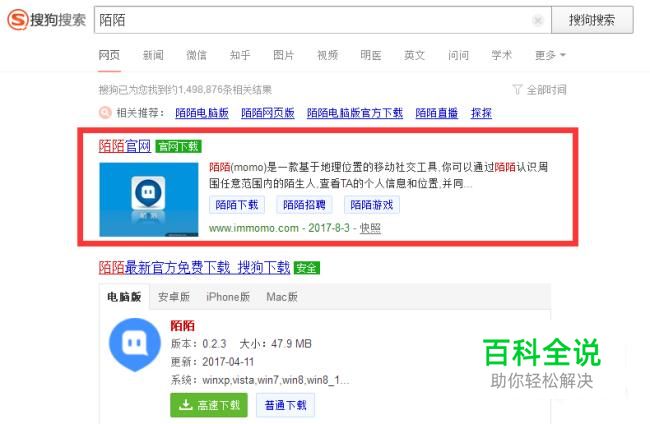Switch to the 学术 tab
Viewport: 650px width, 424px height.
(502, 55)
